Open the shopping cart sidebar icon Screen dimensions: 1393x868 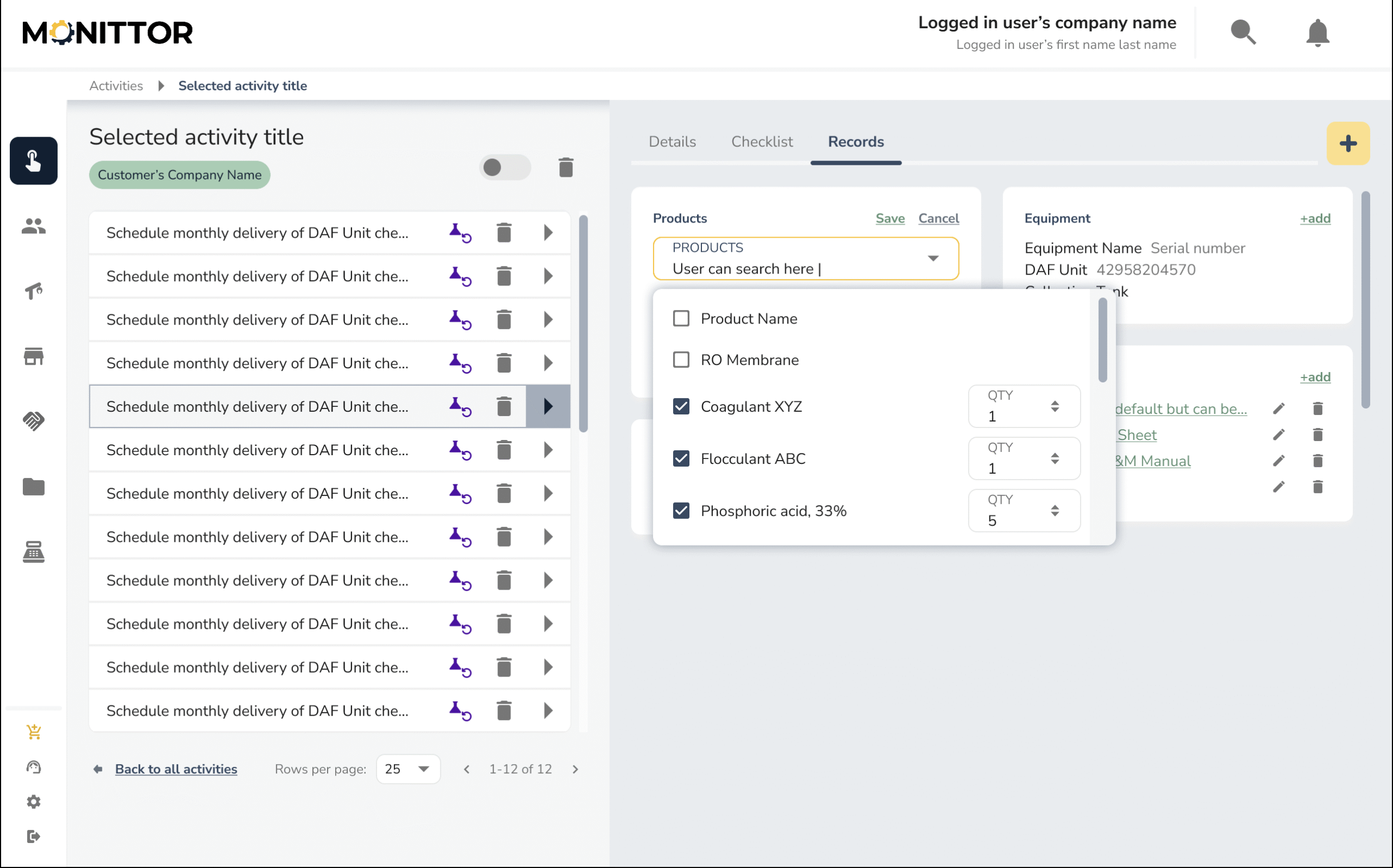coord(33,732)
